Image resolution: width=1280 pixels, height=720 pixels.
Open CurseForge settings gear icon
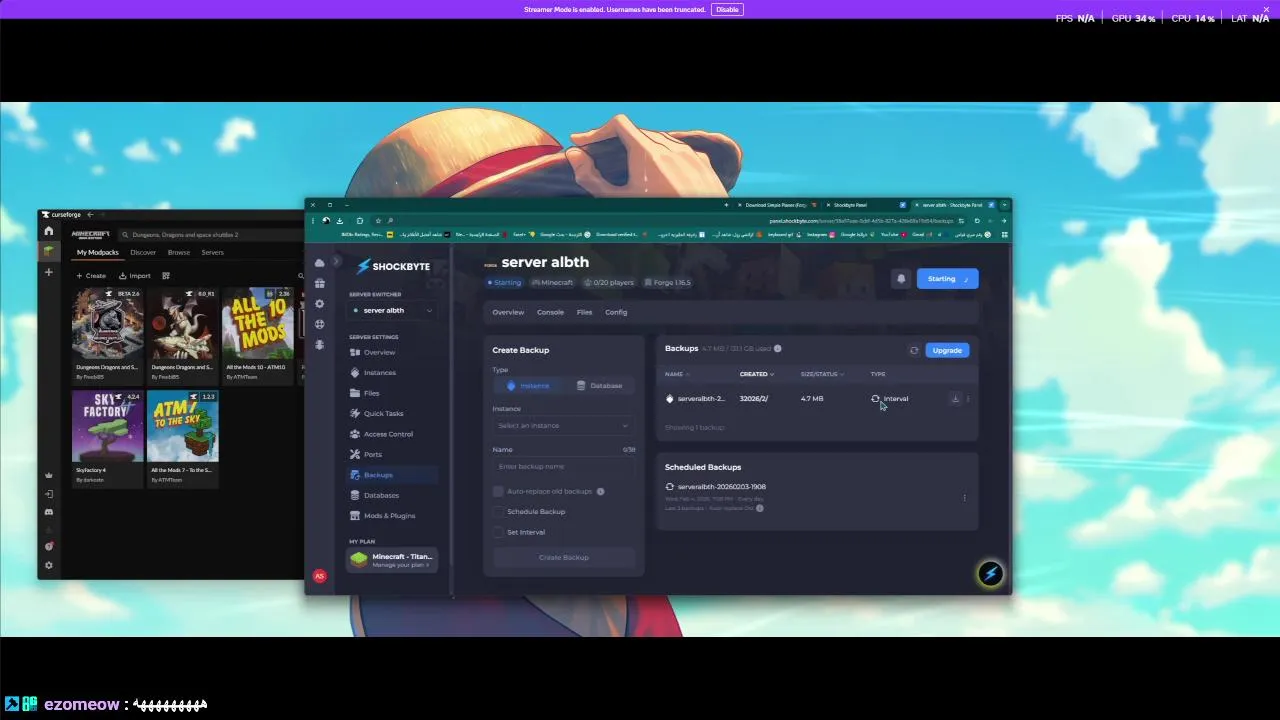48,565
